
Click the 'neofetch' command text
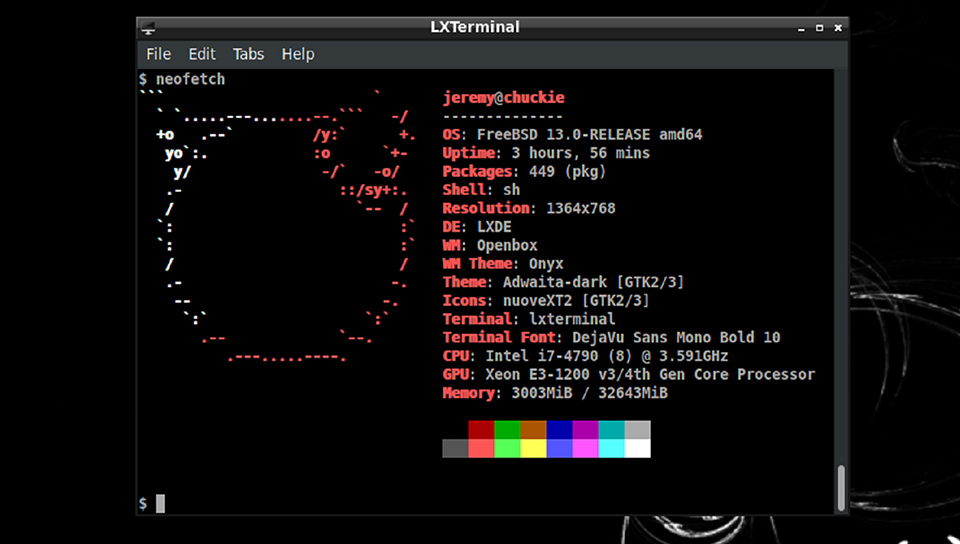coord(190,79)
